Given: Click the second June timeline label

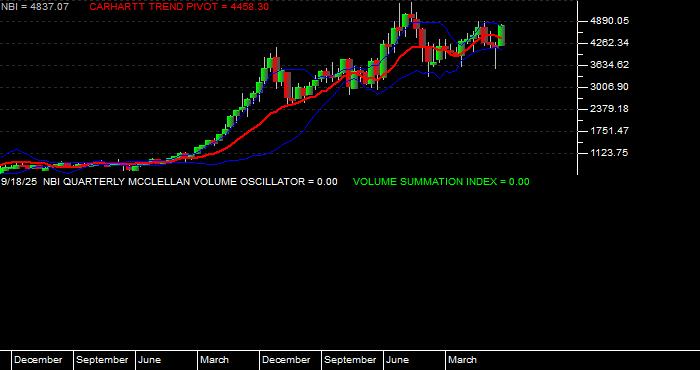Looking at the screenshot, I should pos(397,360).
